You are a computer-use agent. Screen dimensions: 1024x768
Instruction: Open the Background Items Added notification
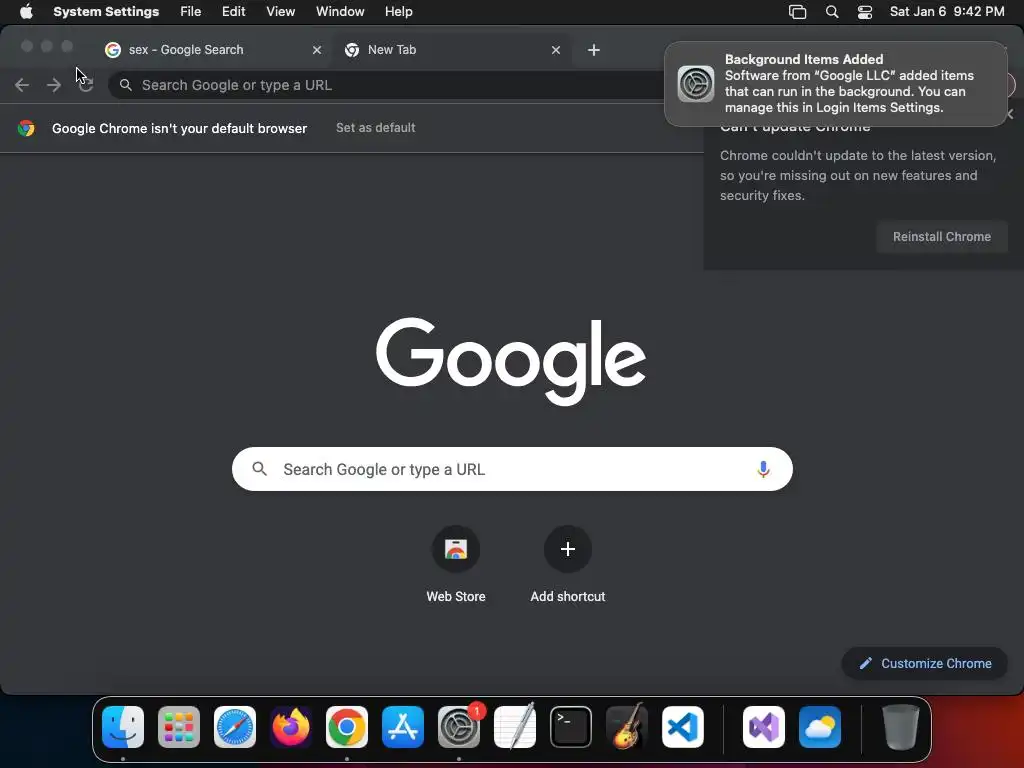[836, 84]
